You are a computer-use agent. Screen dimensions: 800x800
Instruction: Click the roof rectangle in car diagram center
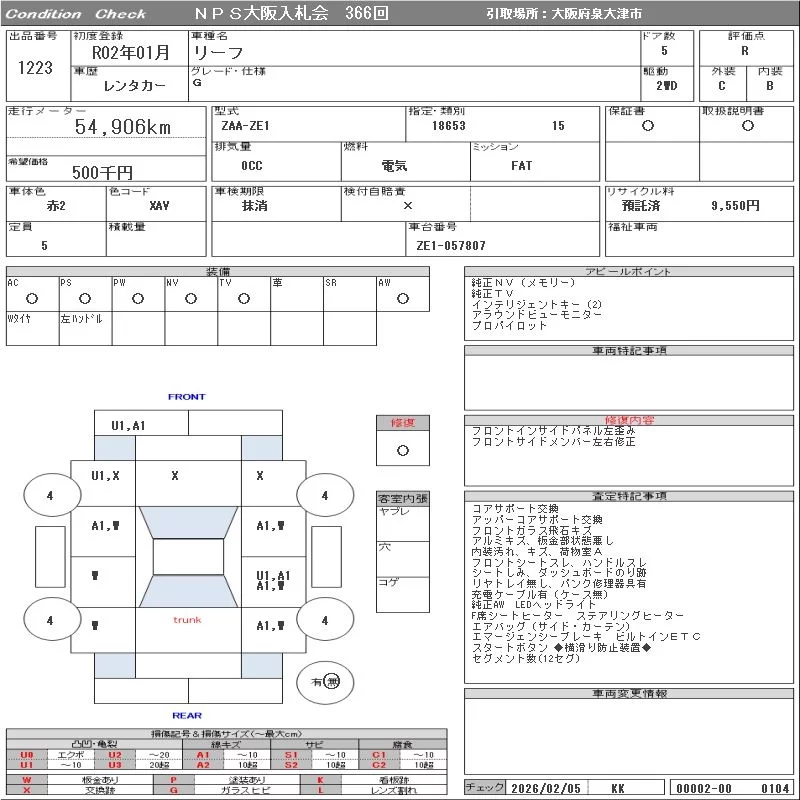pos(188,557)
